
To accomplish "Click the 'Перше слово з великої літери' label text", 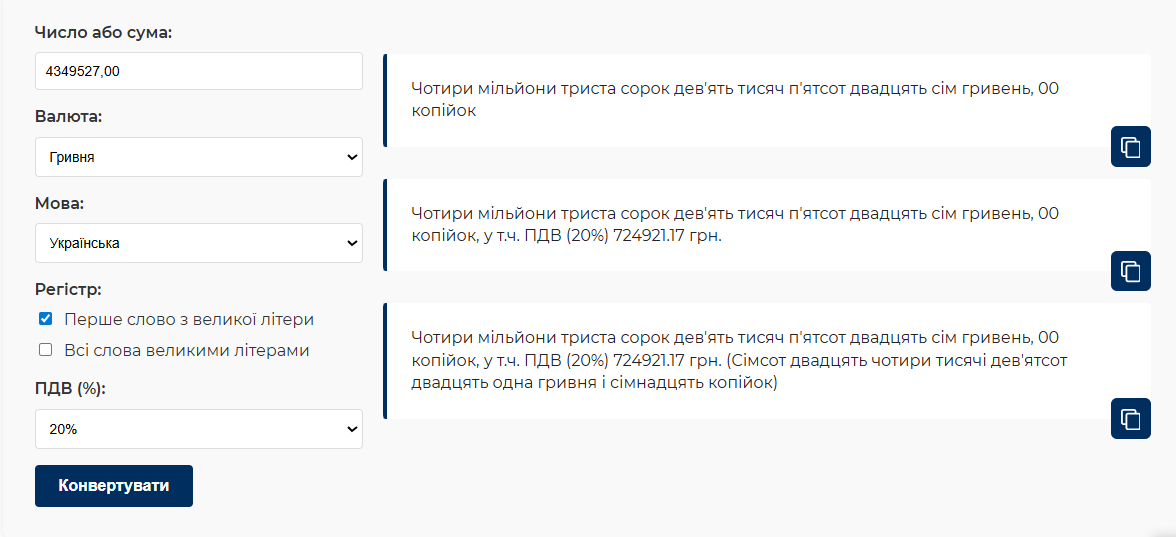I will [188, 320].
